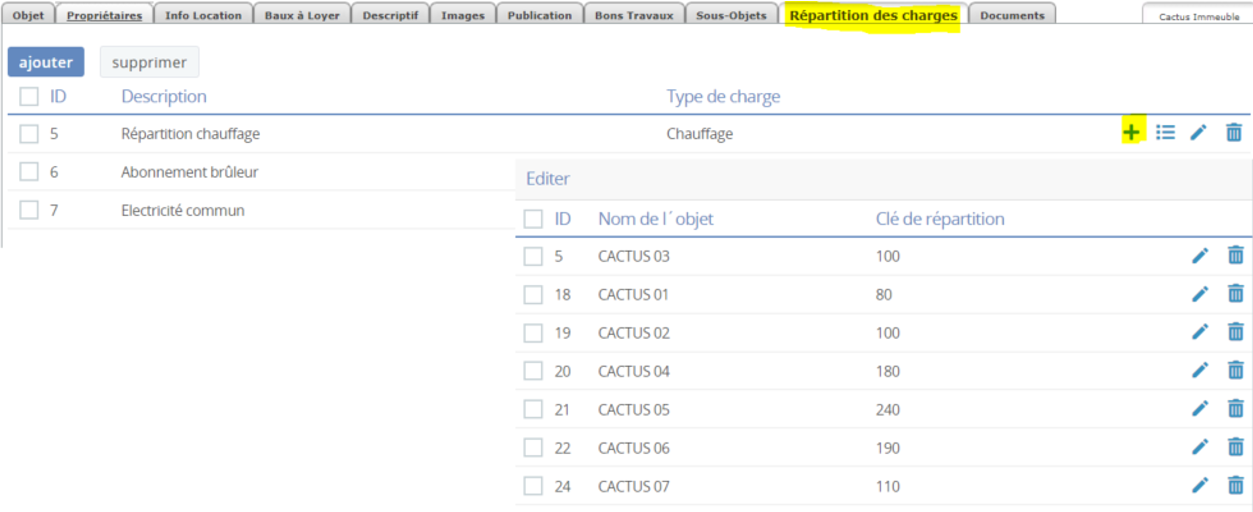Go to the Sous-Objets tab
Screen dimensions: 1253x512
pos(731,15)
